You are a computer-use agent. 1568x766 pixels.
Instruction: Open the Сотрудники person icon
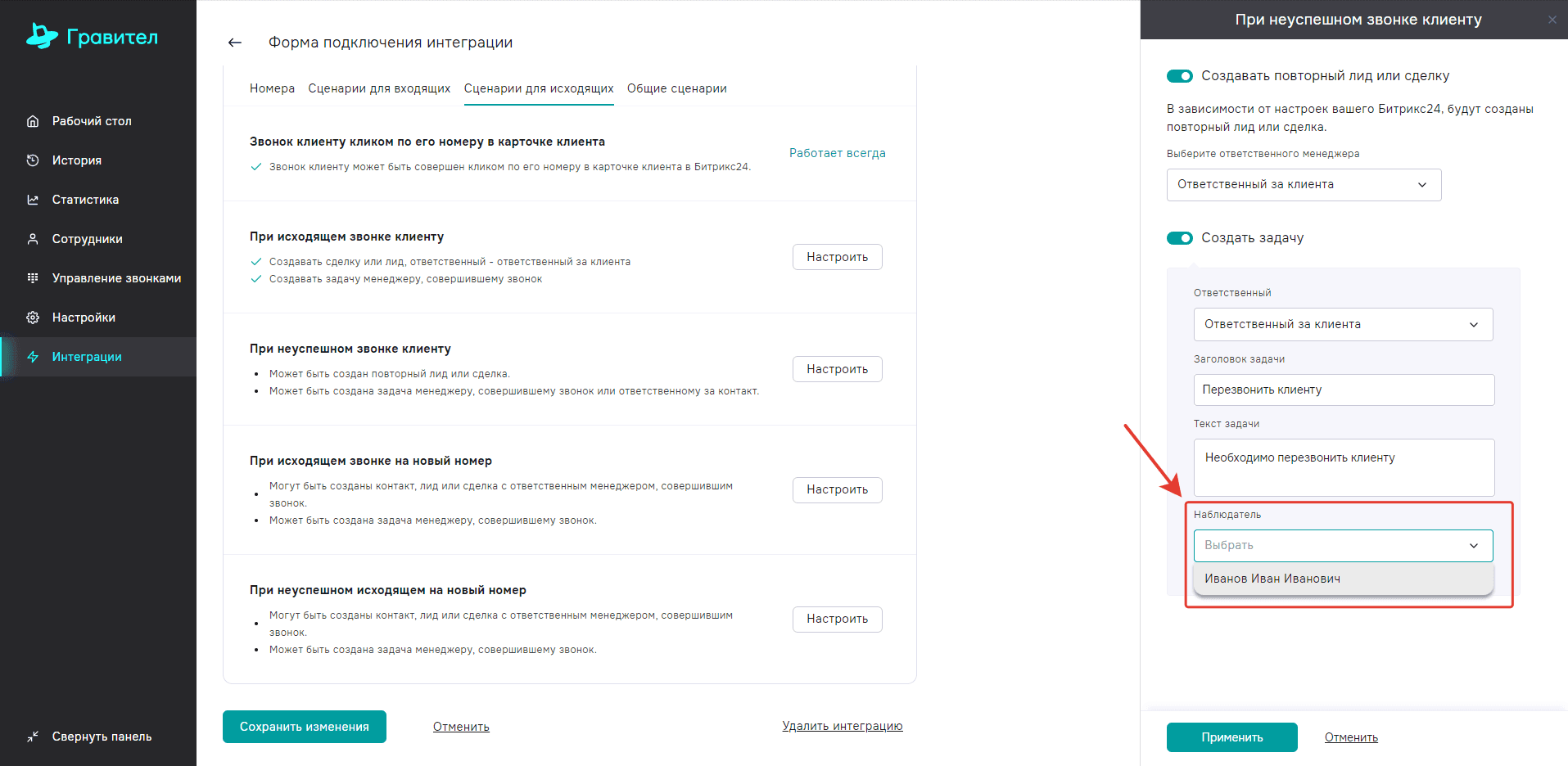pyautogui.click(x=33, y=239)
